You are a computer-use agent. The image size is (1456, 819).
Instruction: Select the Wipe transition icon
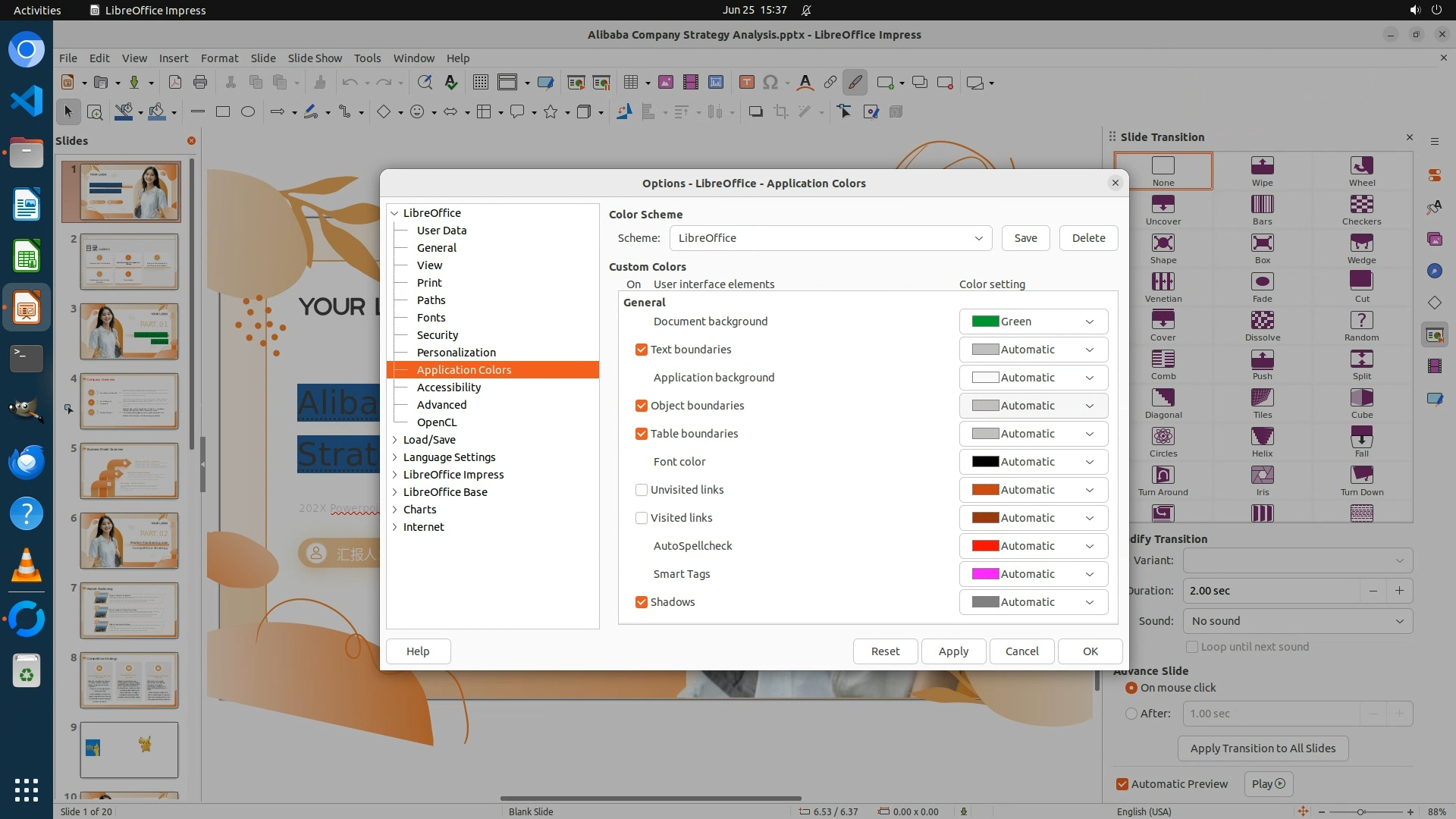[x=1262, y=166]
